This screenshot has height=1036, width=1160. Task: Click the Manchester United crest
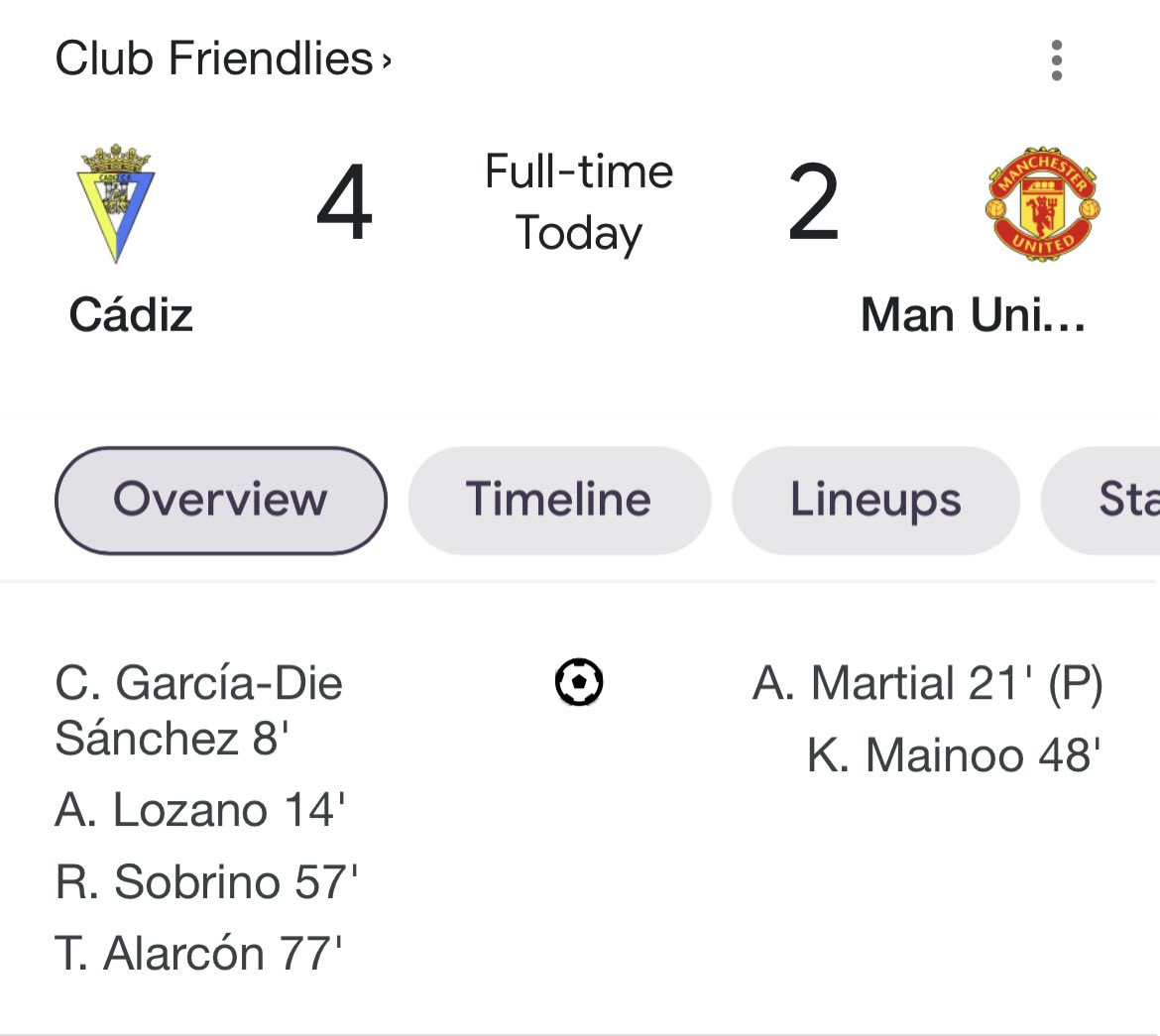point(1042,203)
